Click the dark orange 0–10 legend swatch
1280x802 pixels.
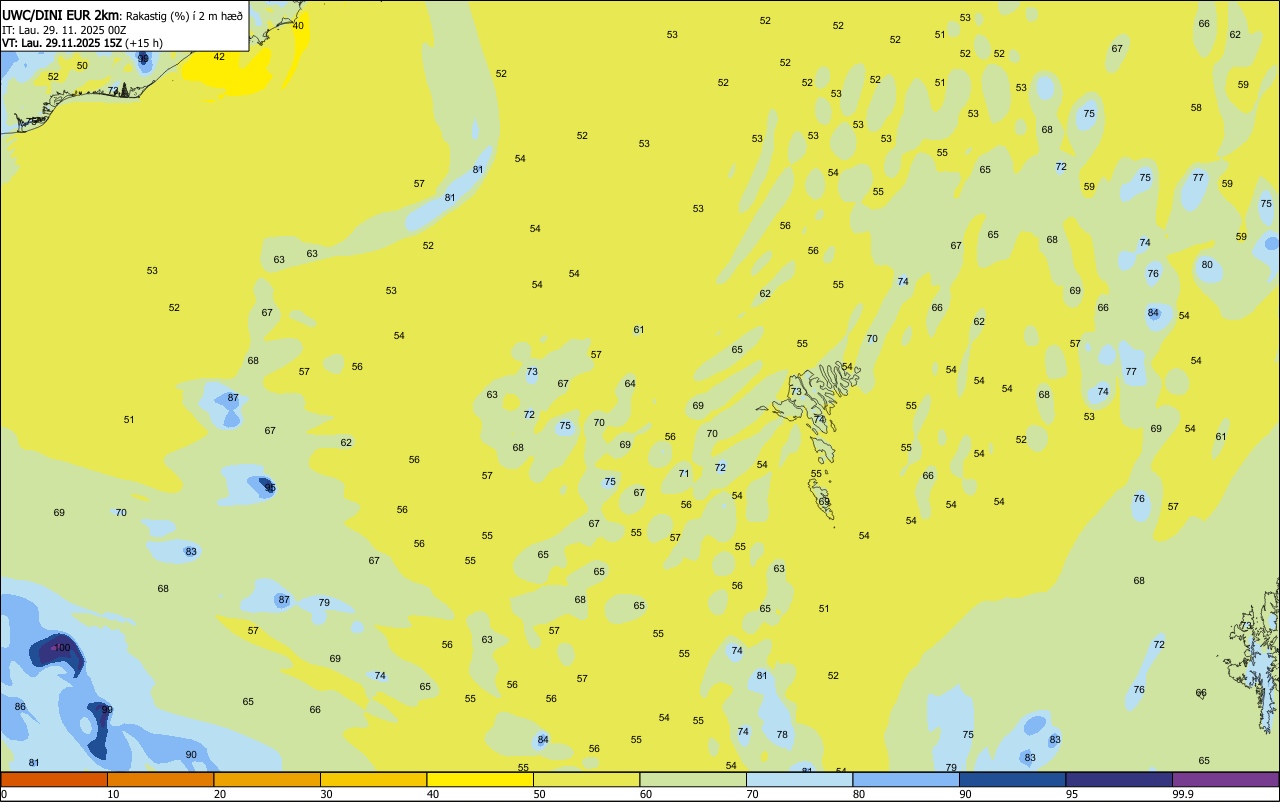point(54,779)
